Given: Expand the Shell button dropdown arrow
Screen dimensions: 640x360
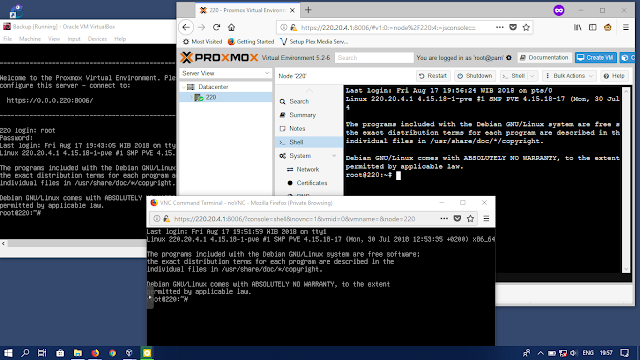Looking at the screenshot, I should point(532,76).
